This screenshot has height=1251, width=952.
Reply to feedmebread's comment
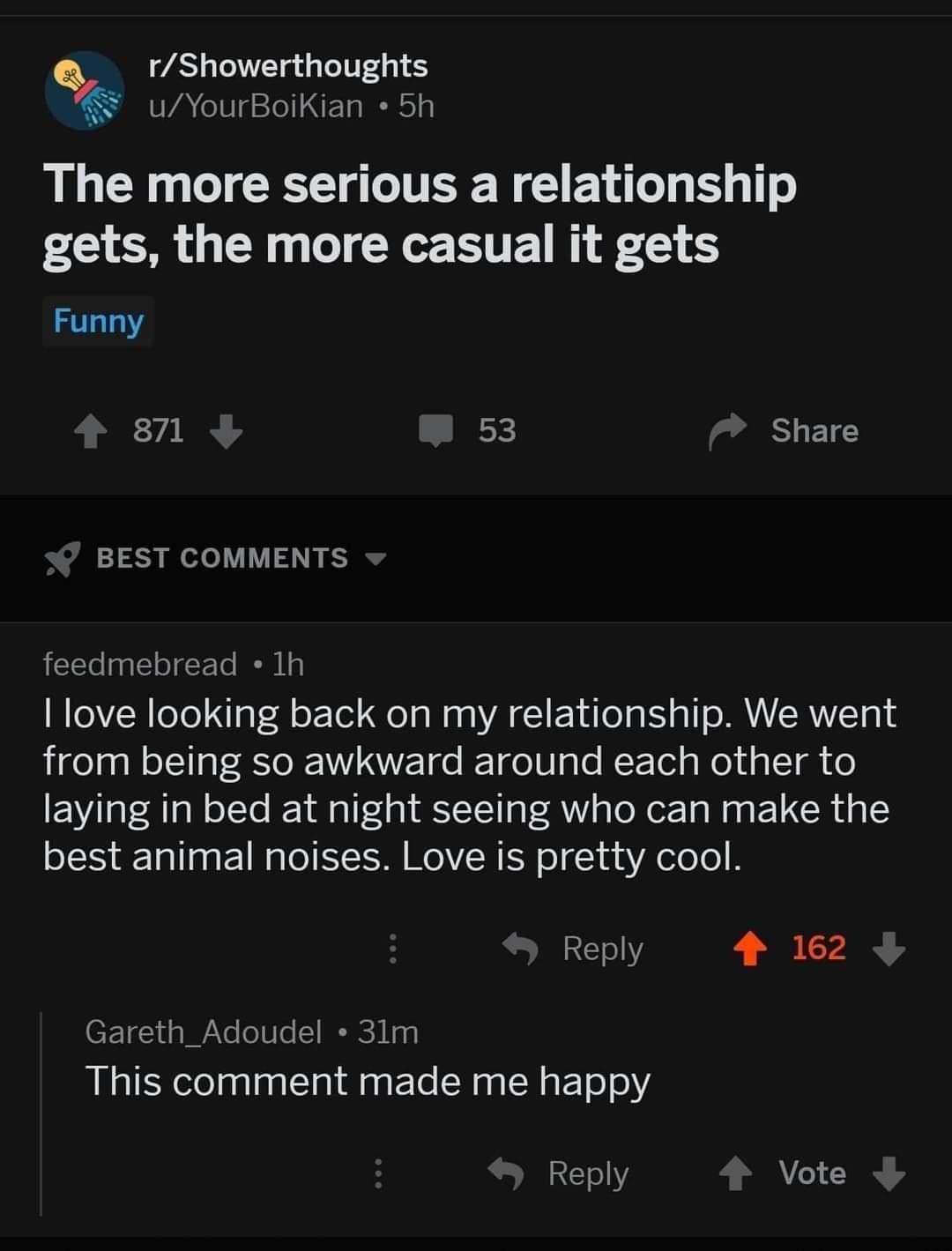[x=574, y=949]
